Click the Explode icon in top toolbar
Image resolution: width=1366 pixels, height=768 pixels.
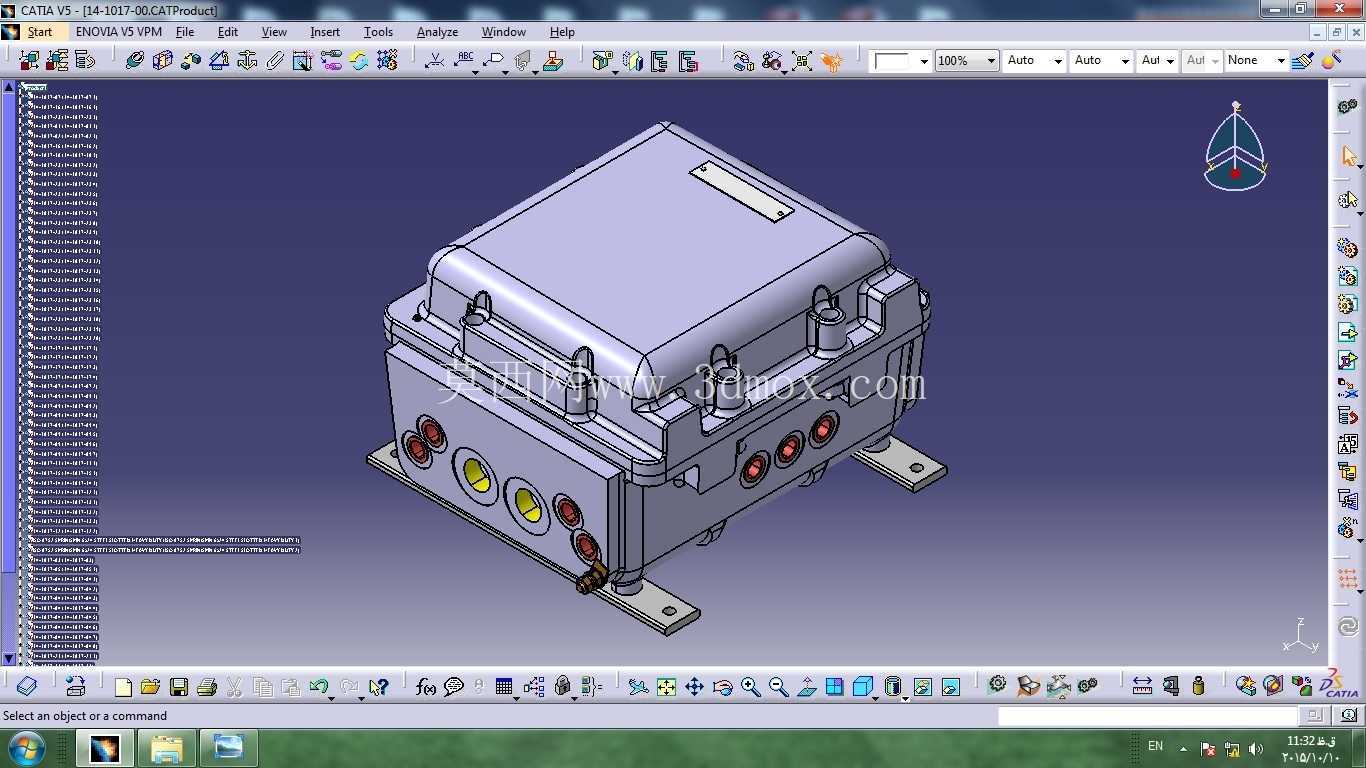802,61
